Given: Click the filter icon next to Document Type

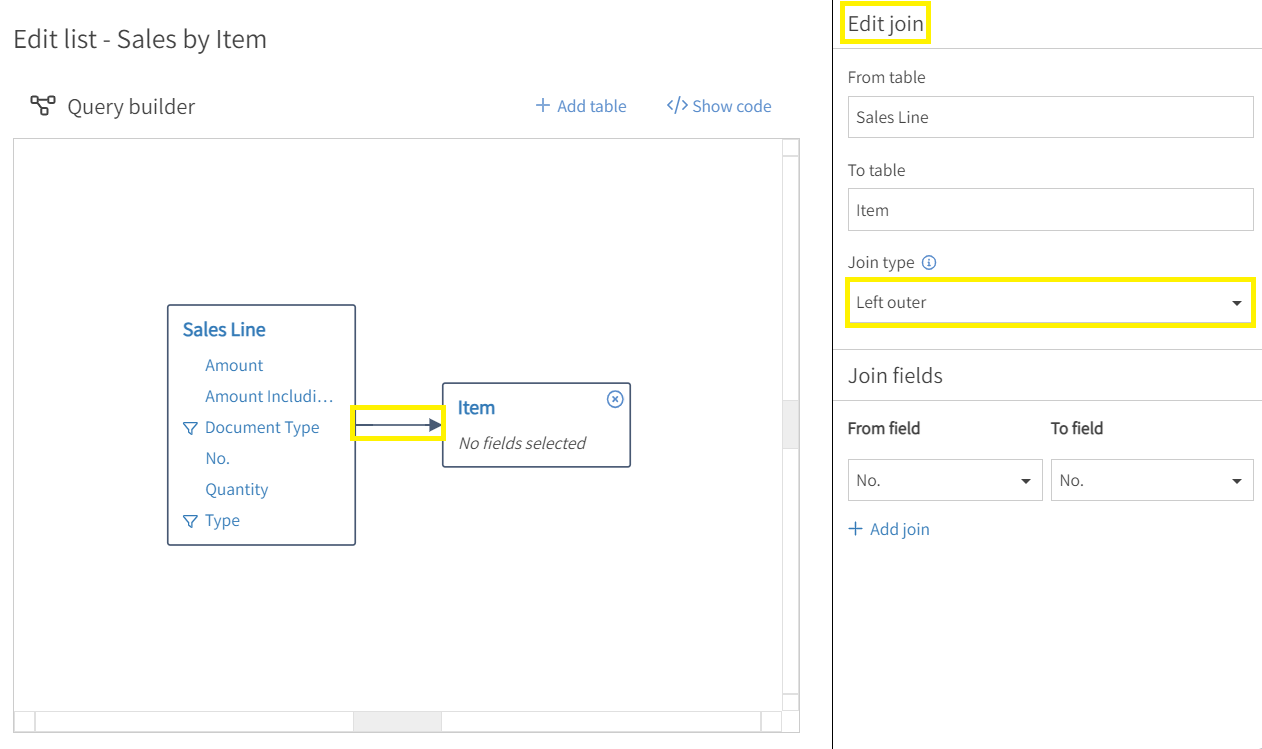Looking at the screenshot, I should [190, 428].
